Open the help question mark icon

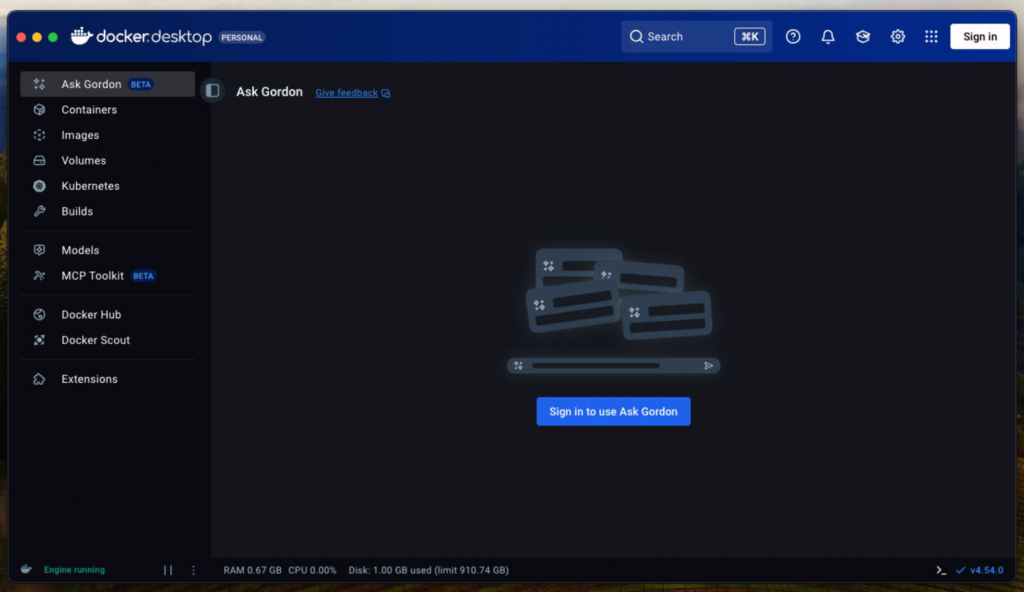coord(793,37)
